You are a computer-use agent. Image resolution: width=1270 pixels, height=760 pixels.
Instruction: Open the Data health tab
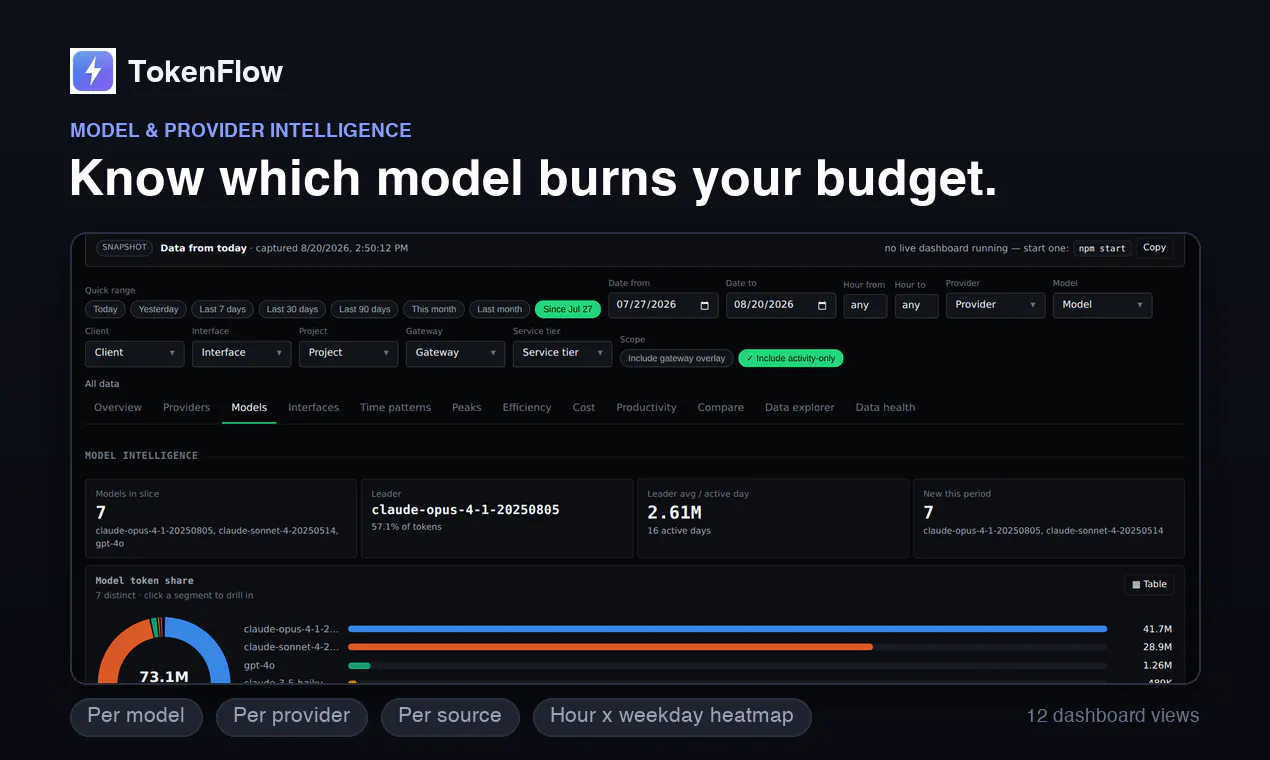pos(885,408)
